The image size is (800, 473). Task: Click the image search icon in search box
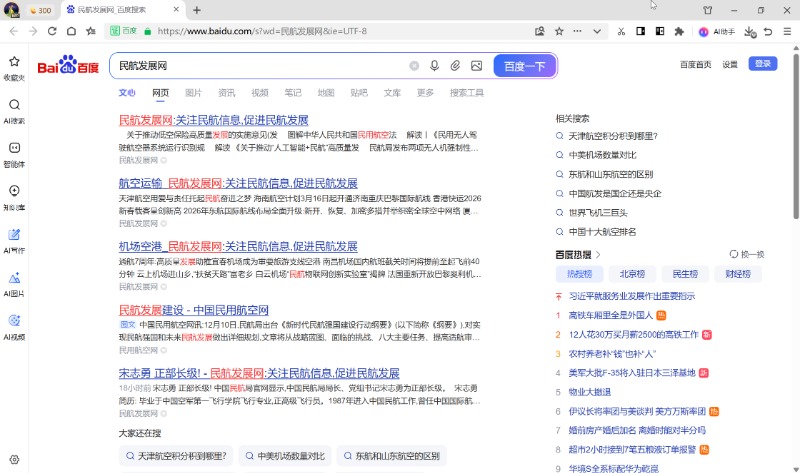click(476, 66)
